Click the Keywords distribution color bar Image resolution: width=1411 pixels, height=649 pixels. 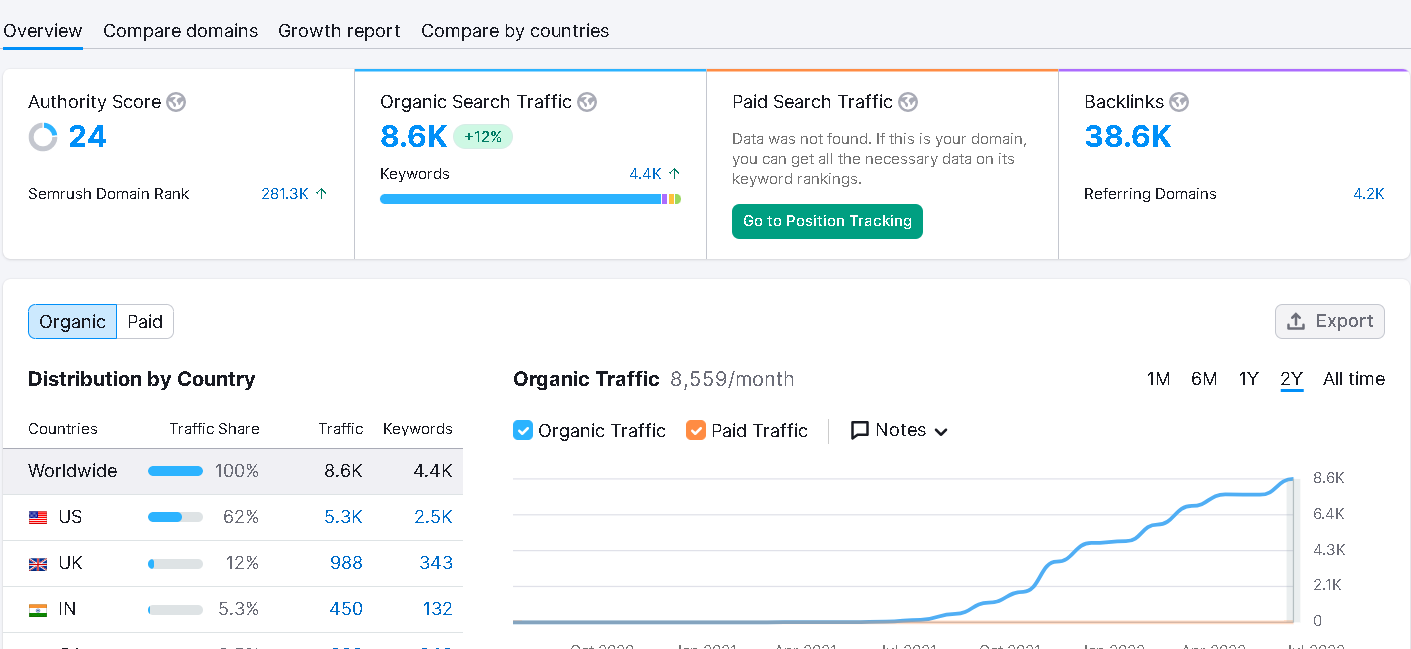pyautogui.click(x=530, y=199)
